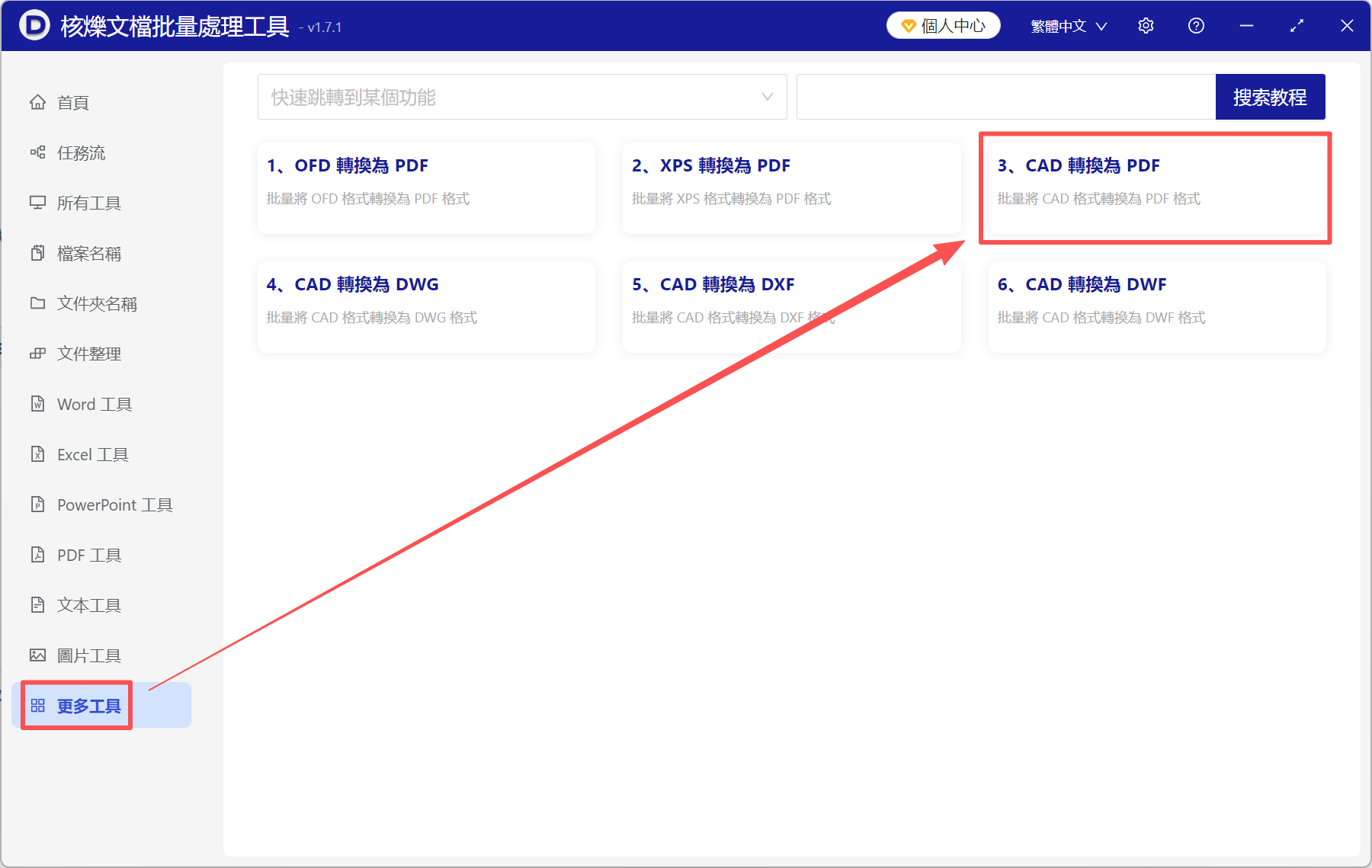
Task: Select PDF 工具 from the sidebar
Action: [88, 555]
